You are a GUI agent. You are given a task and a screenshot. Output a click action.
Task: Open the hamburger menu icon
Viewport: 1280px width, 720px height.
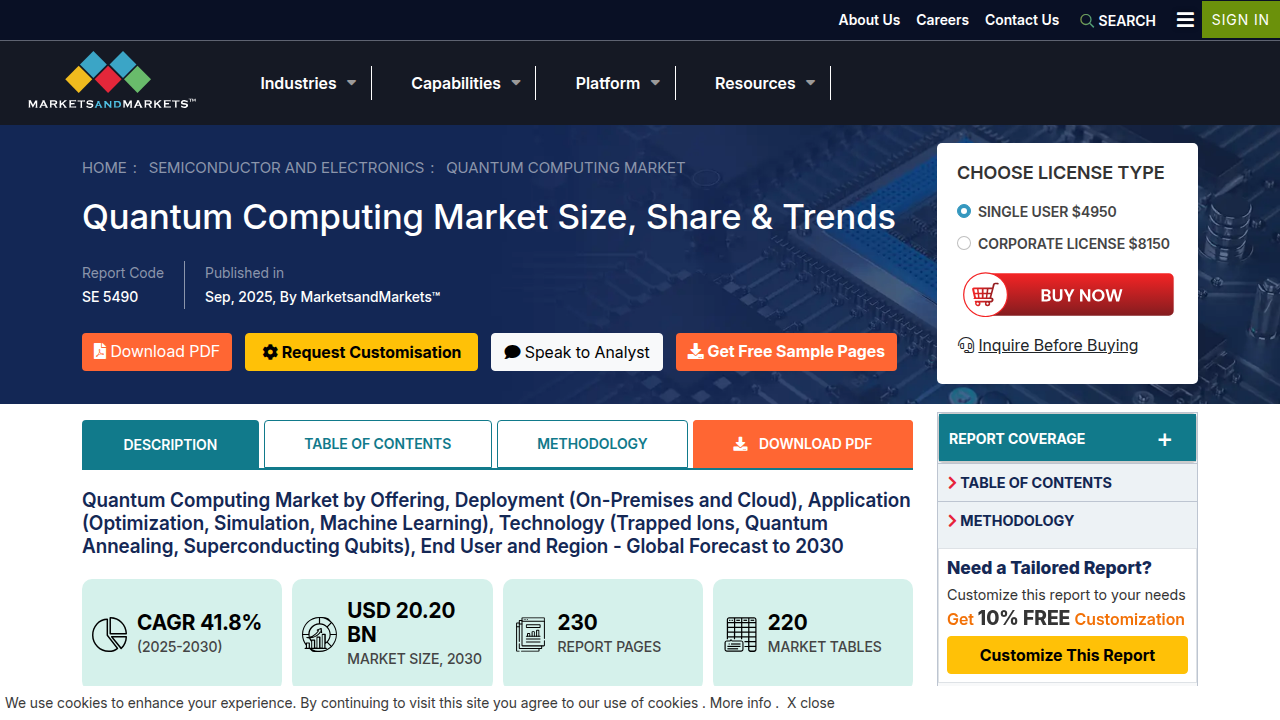pos(1185,20)
